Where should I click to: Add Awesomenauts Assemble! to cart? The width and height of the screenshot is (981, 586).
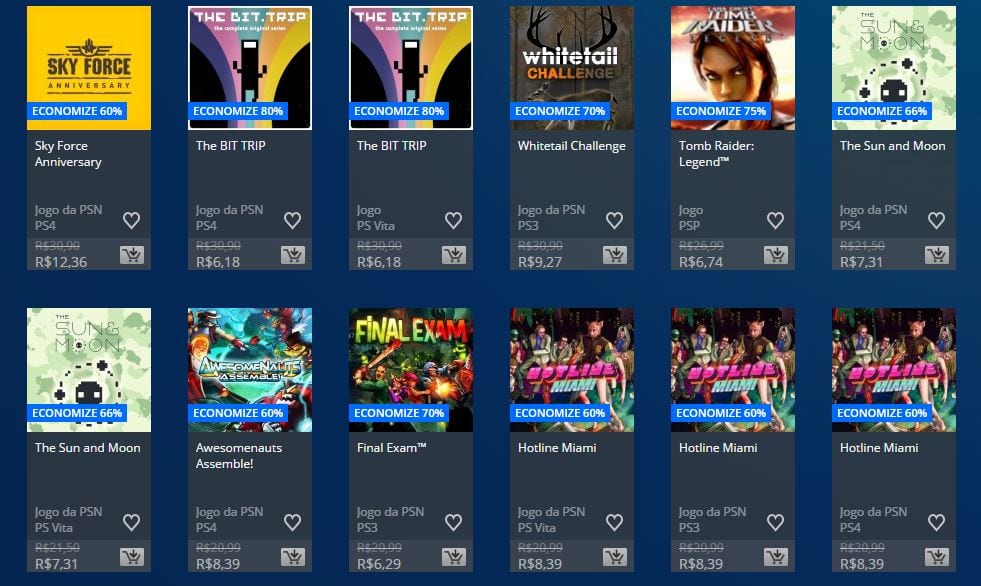pyautogui.click(x=293, y=557)
